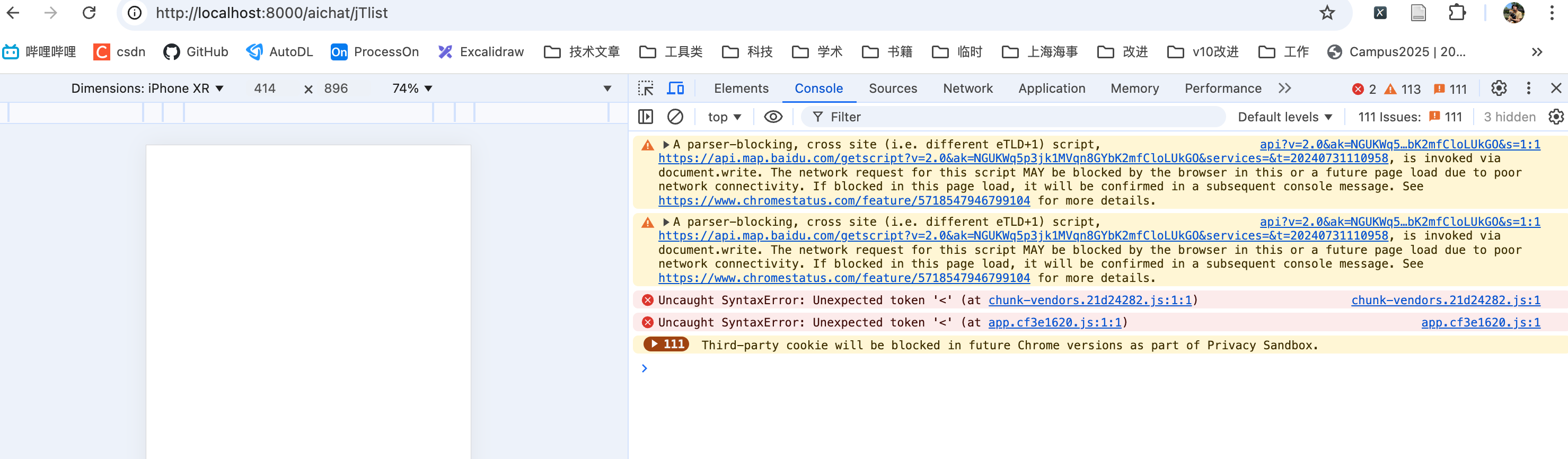1568x459 pixels.
Task: Click the eye live expression icon
Action: click(x=772, y=117)
